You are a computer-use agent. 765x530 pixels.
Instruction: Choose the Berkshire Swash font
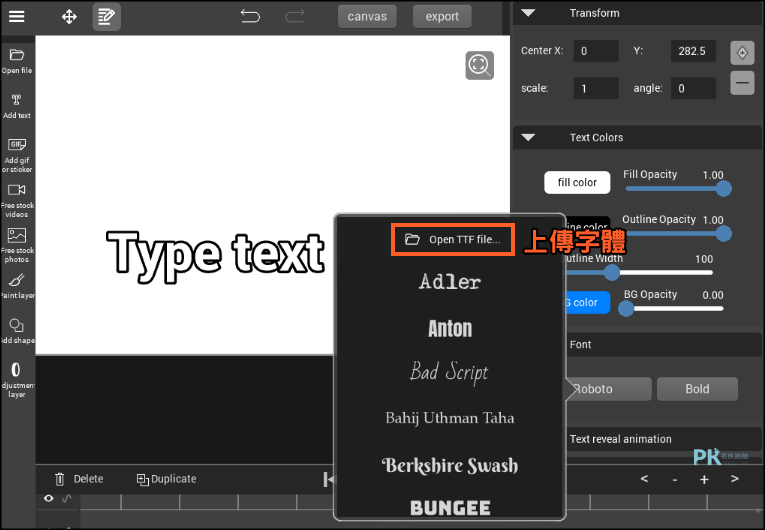450,465
